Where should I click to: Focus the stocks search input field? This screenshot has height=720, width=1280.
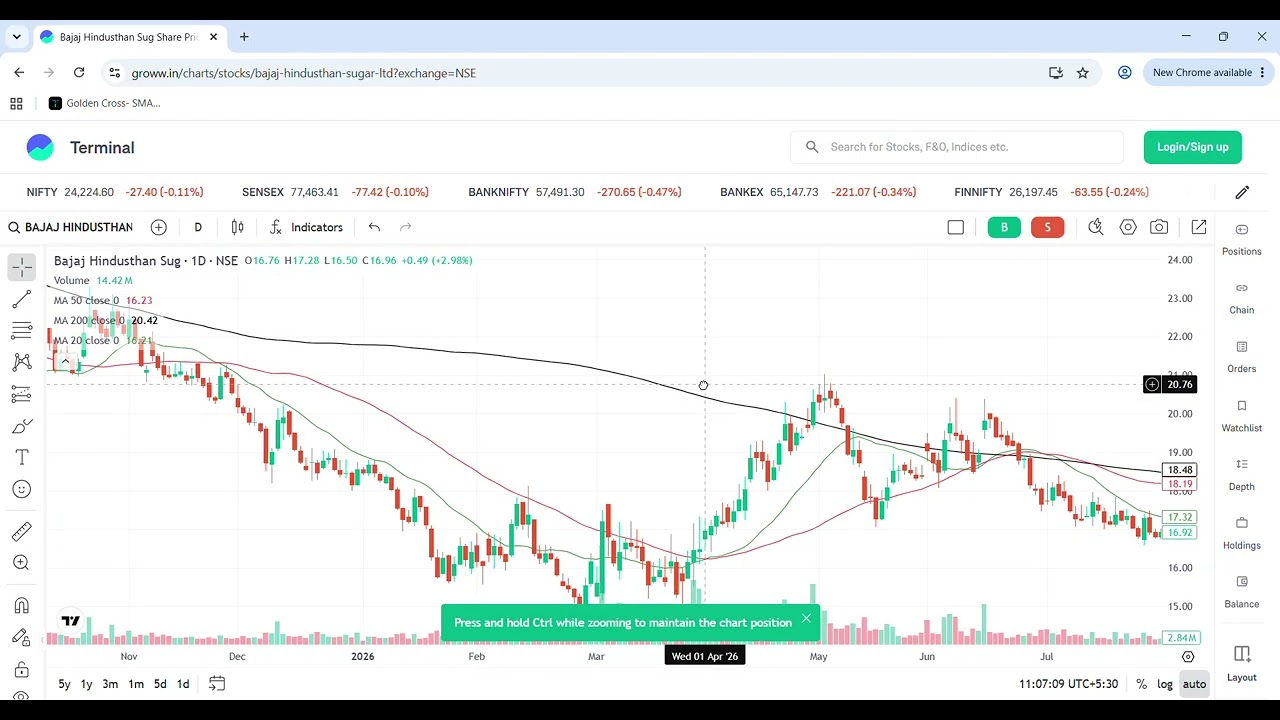coord(957,147)
